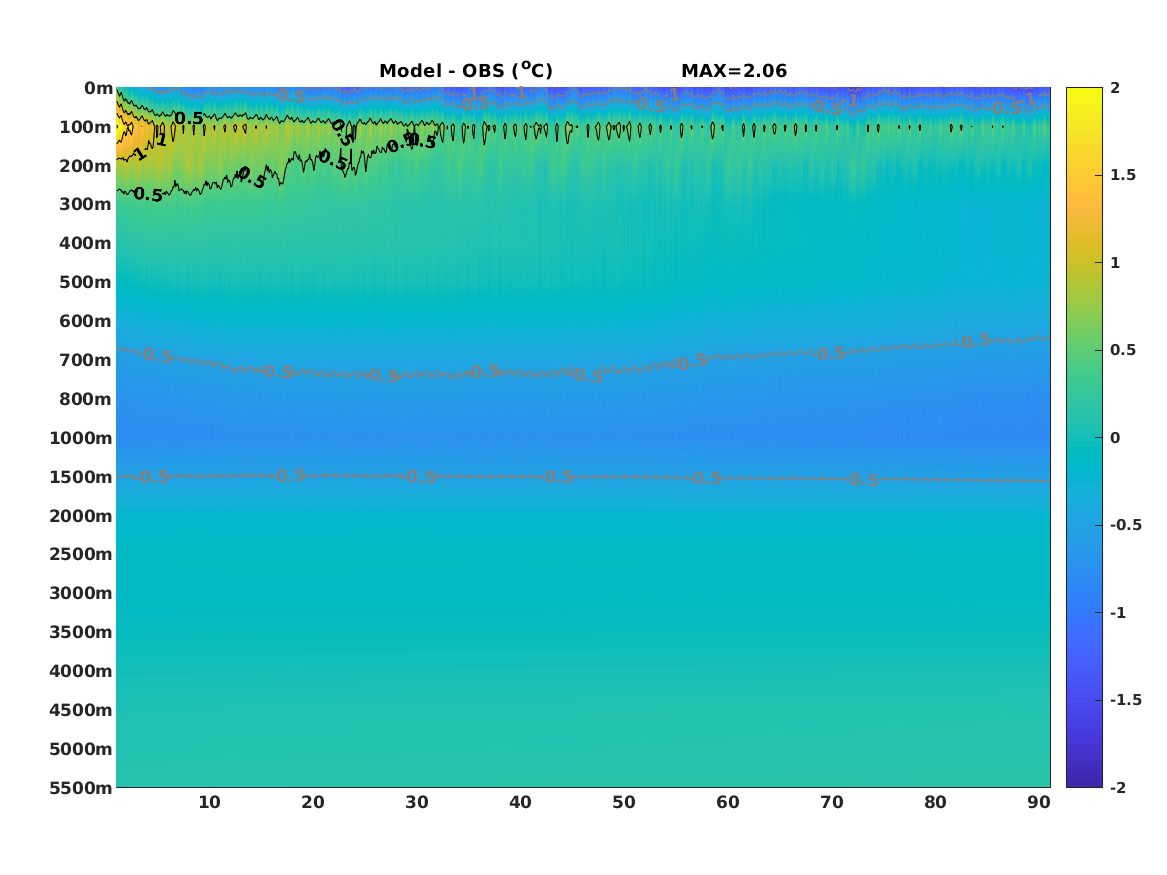Click the '5500m' depth axis label
Viewport: 1167px width, 875px height.
[x=81, y=788]
